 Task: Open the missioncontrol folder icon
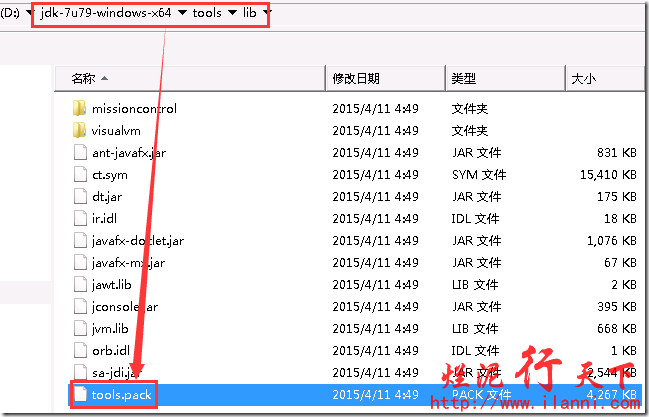[80, 108]
